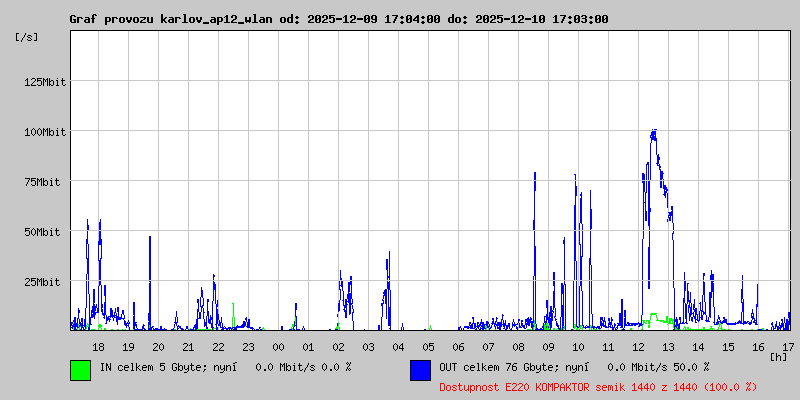Click the x-axis hour label '12'
The height and width of the screenshot is (400, 800).
tap(638, 347)
